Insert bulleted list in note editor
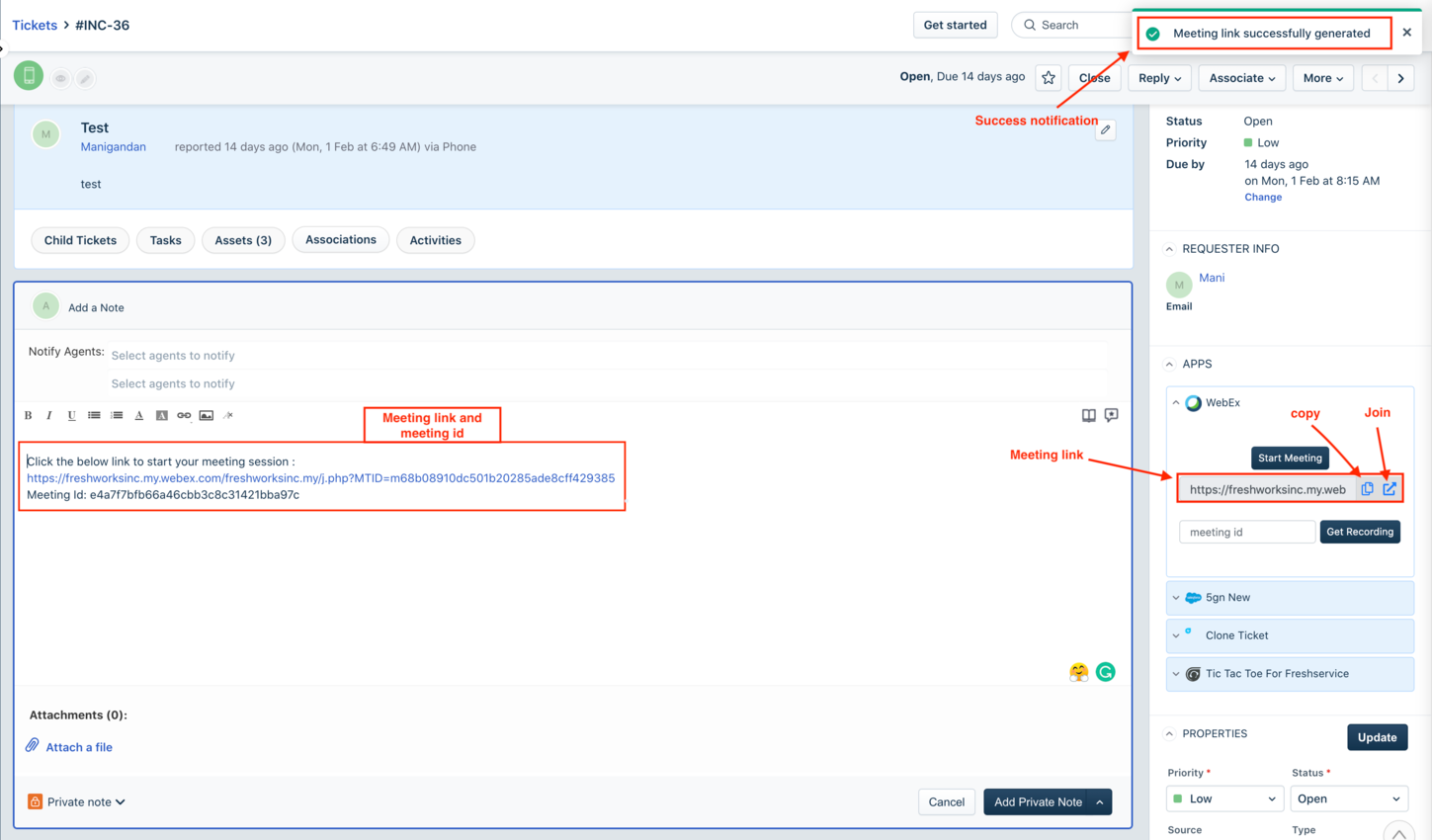 pyautogui.click(x=94, y=415)
